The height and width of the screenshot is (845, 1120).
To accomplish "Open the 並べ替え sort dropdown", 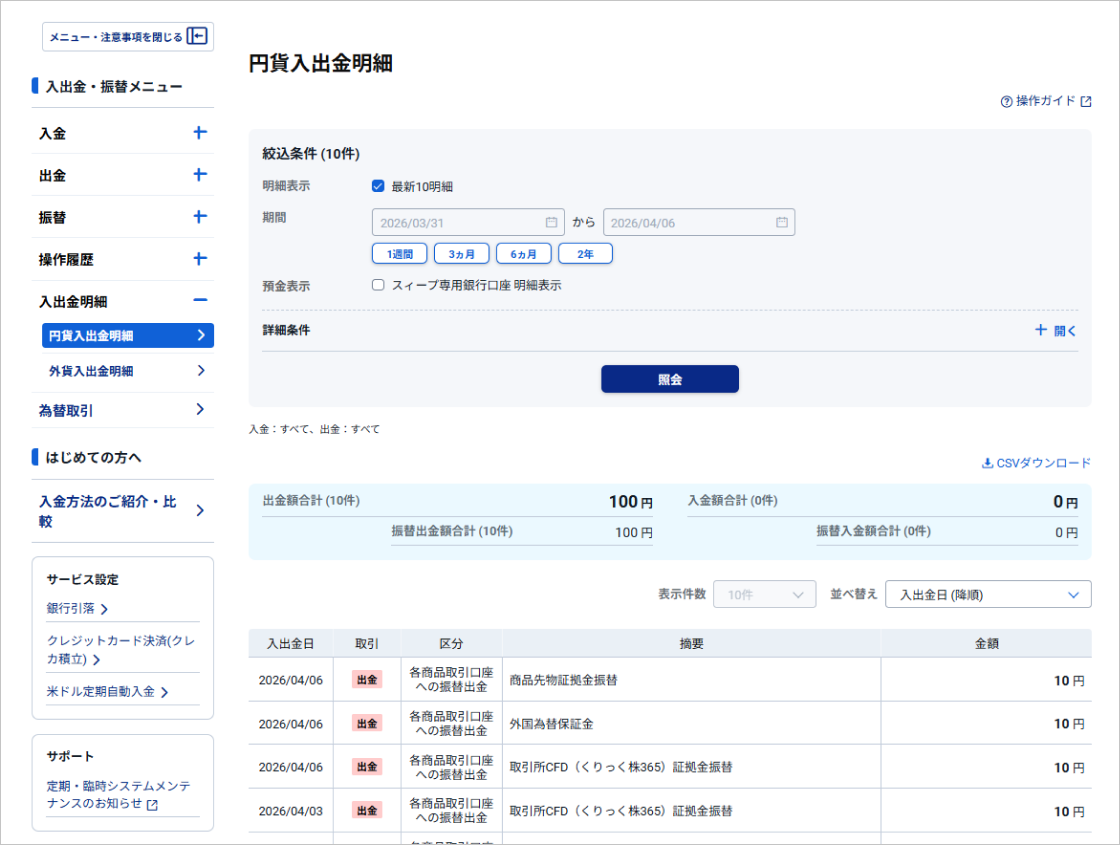I will click(x=988, y=595).
